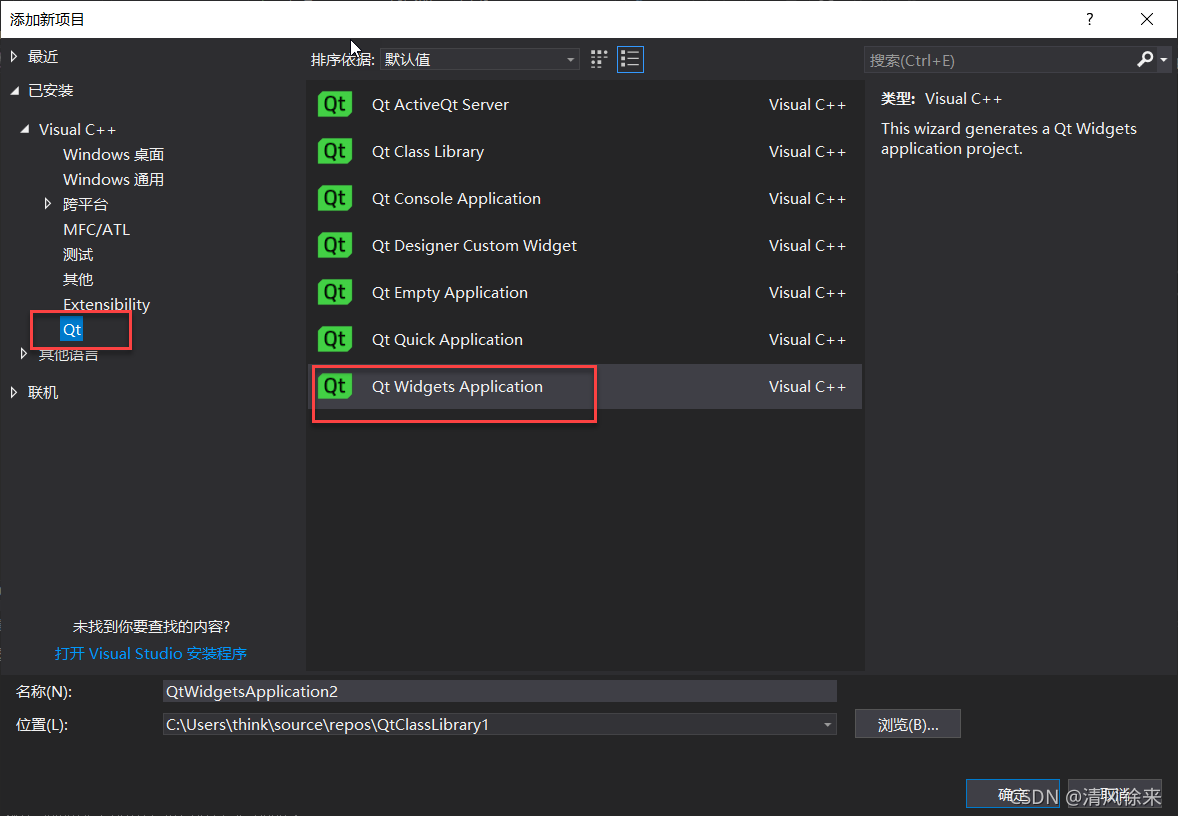Screen dimensions: 1178x816
Task: Open the sort-by 默认值 dropdown
Action: point(480,59)
